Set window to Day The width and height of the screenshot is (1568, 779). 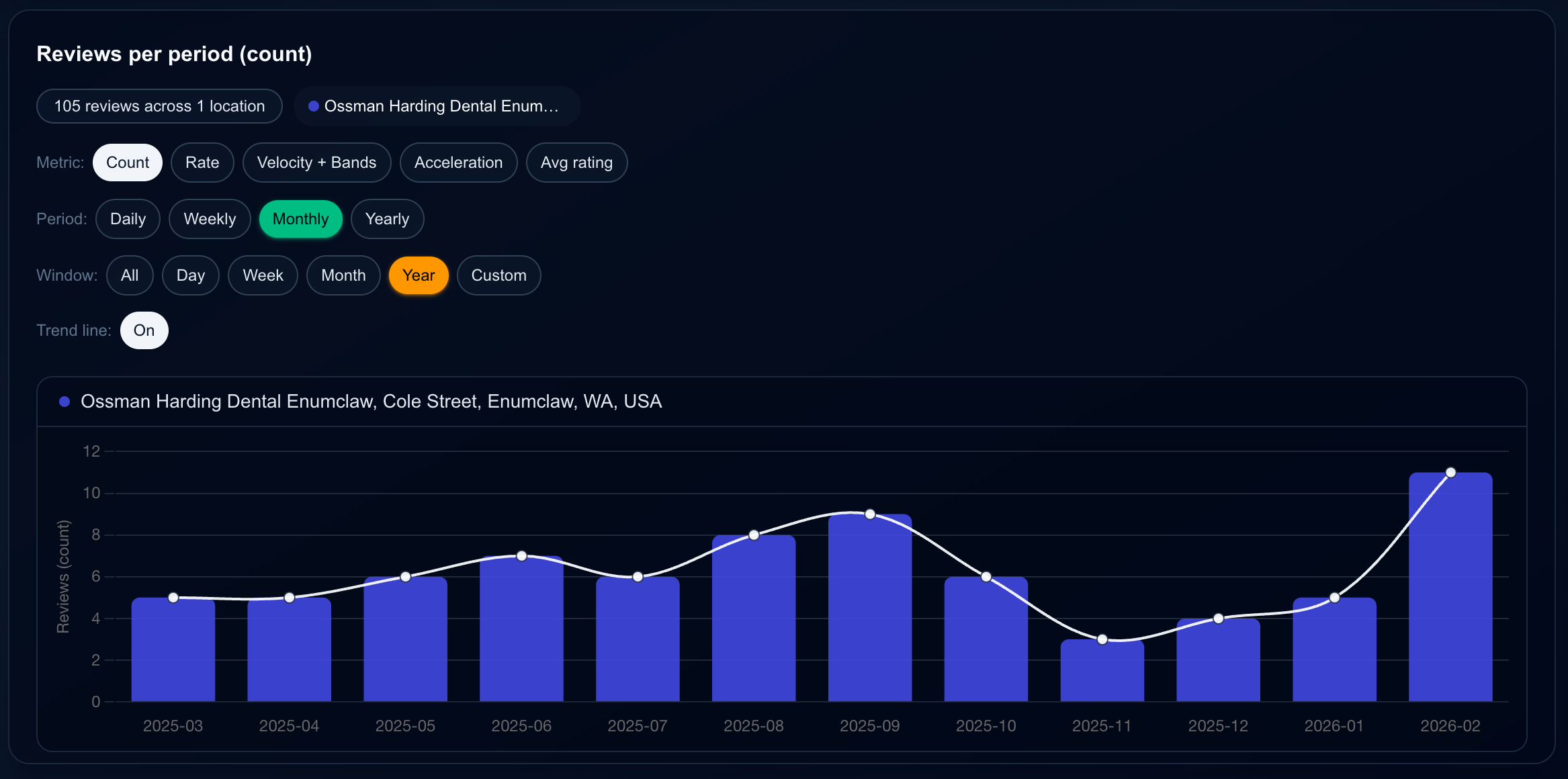191,275
